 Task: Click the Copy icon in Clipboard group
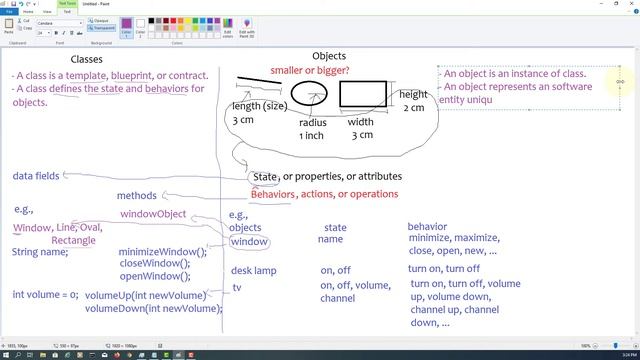20,28
